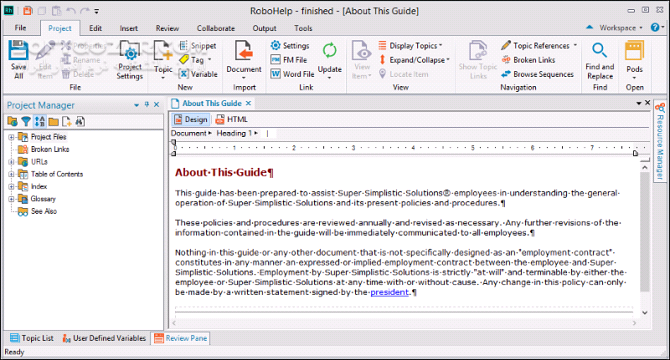The height and width of the screenshot is (360, 670).
Task: Switch editor to Design view
Action: click(191, 120)
